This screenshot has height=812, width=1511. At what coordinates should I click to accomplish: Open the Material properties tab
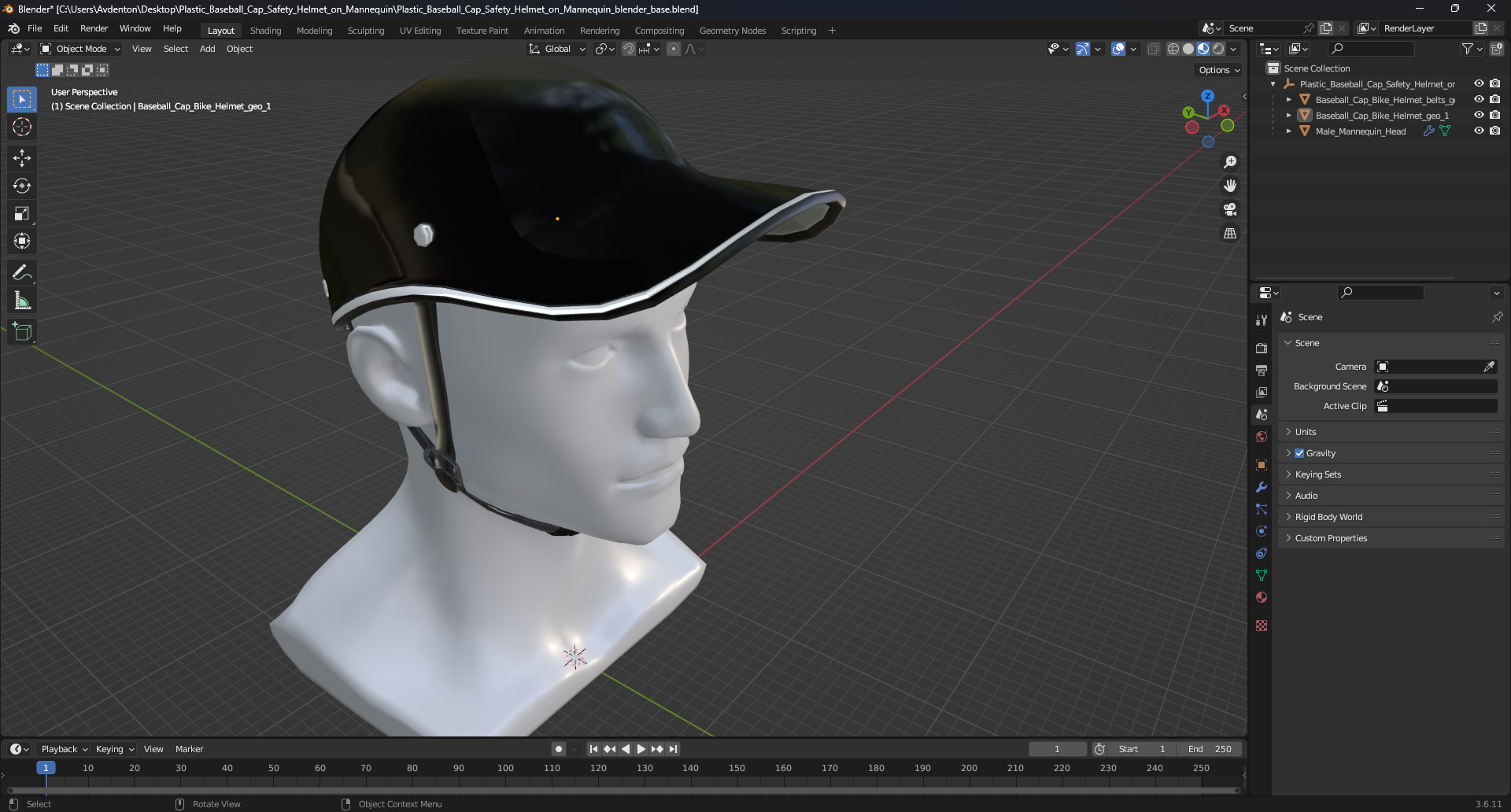1262,597
